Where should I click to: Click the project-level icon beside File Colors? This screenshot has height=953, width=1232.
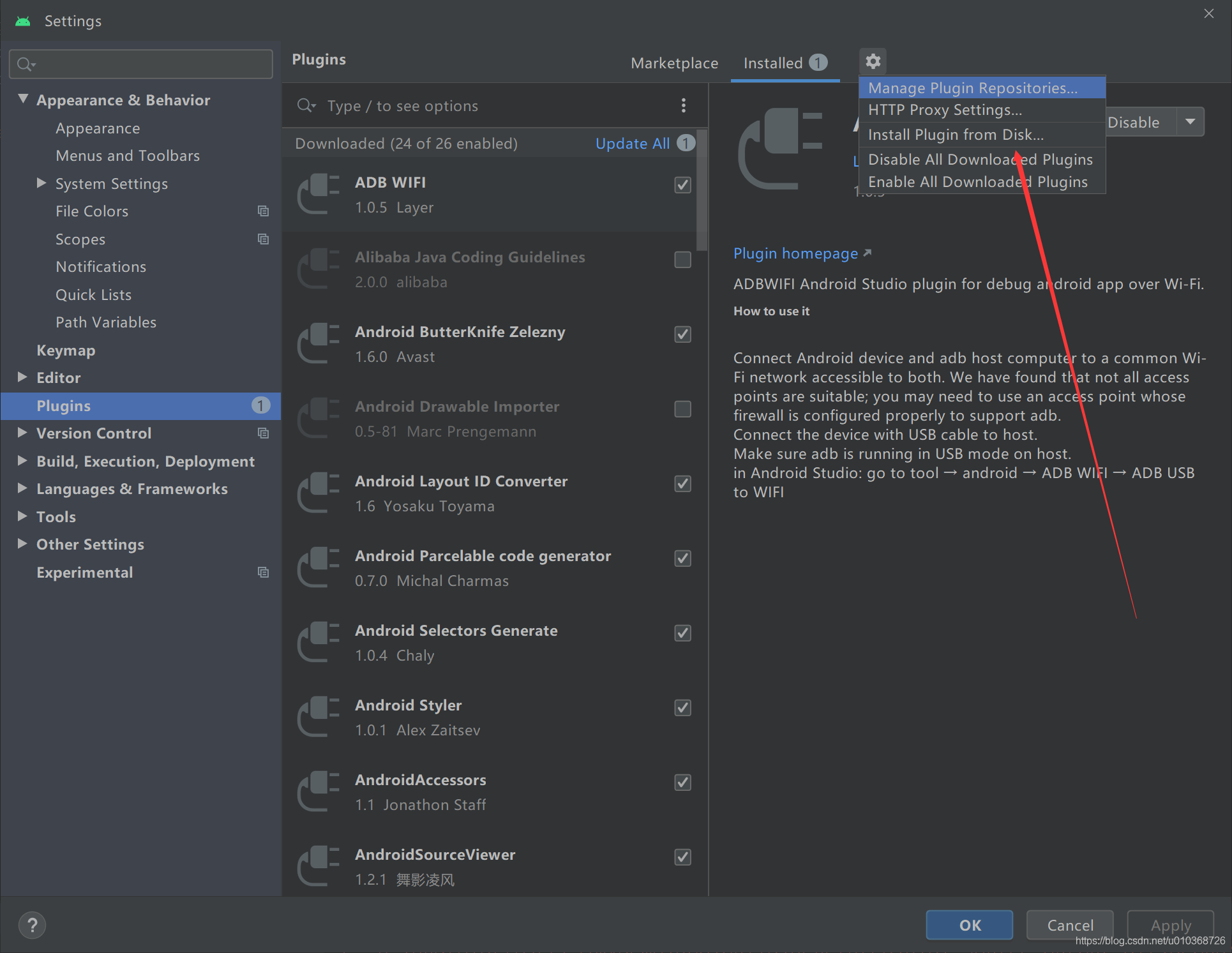[263, 211]
